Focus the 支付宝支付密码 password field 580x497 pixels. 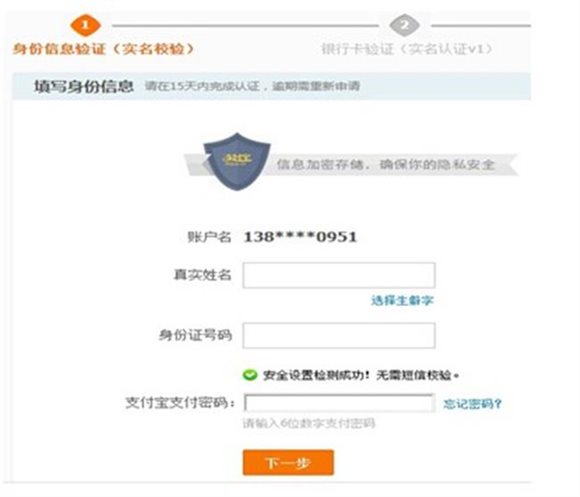pyautogui.click(x=339, y=403)
